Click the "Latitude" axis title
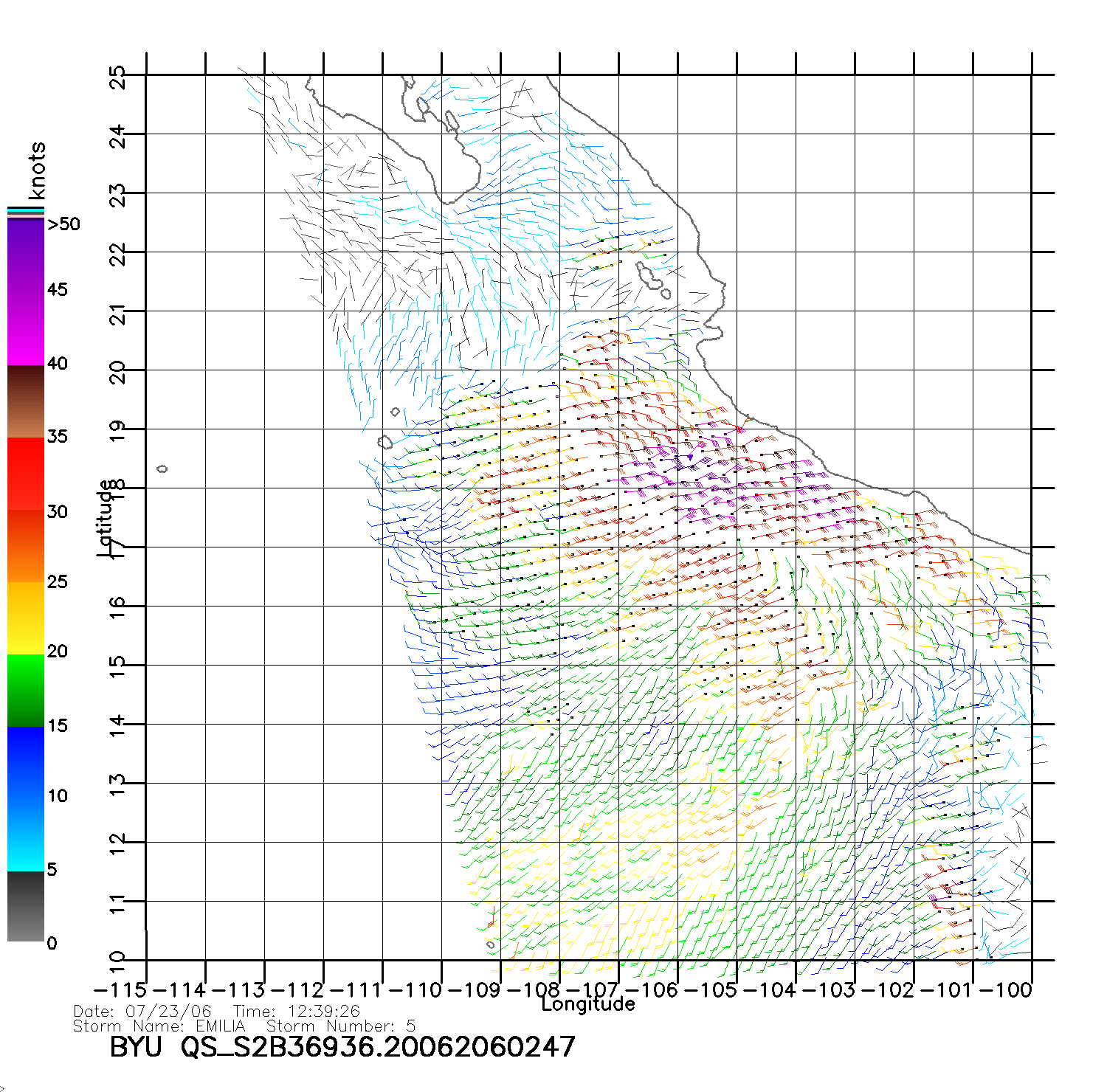This screenshot has height=1092, width=1107. [x=106, y=518]
